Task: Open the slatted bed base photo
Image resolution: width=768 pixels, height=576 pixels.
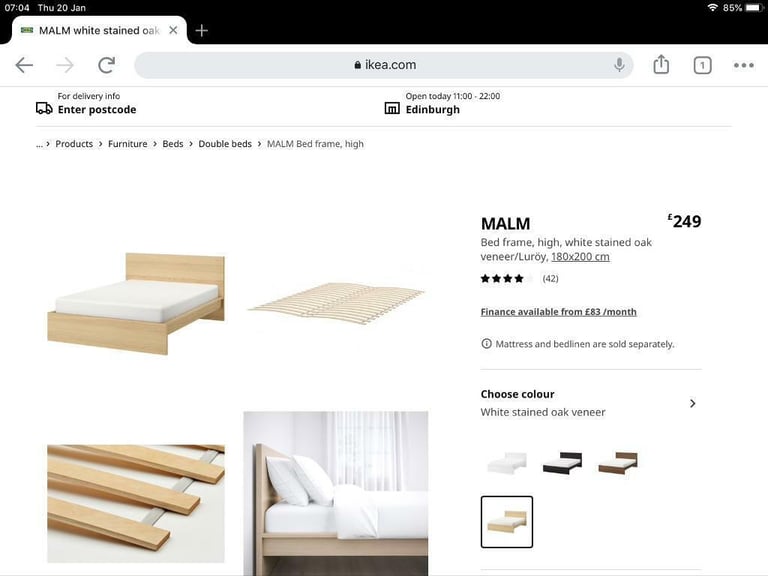Action: click(x=336, y=303)
